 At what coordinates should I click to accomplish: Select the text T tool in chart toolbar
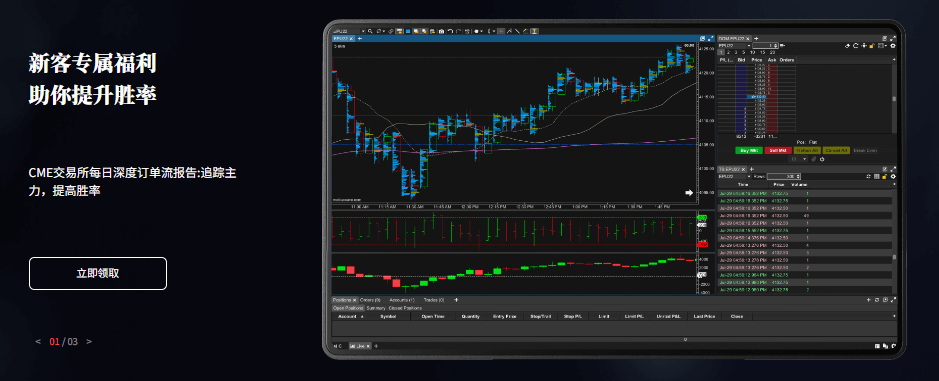(534, 31)
